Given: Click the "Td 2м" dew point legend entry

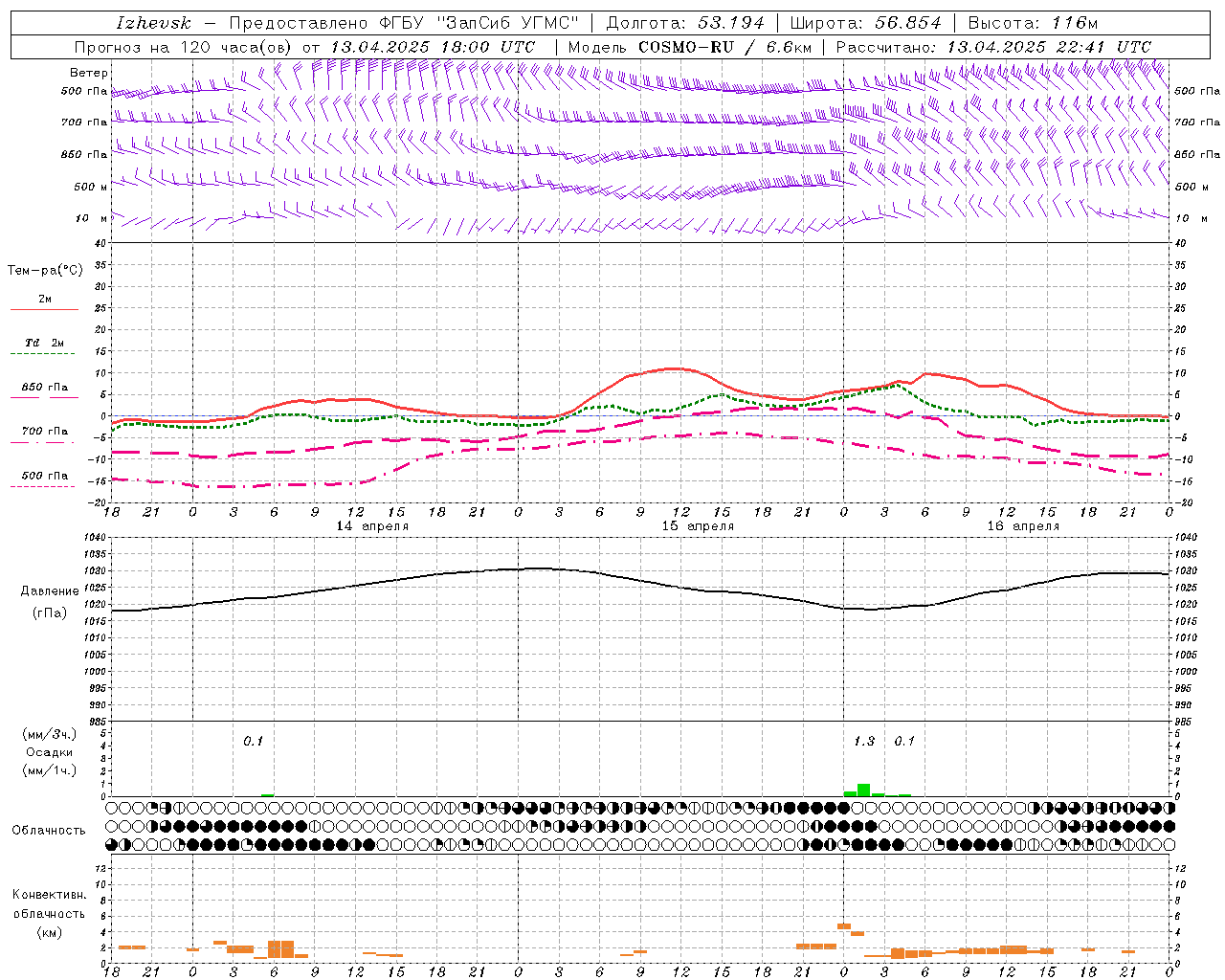Looking at the screenshot, I should pos(45,343).
